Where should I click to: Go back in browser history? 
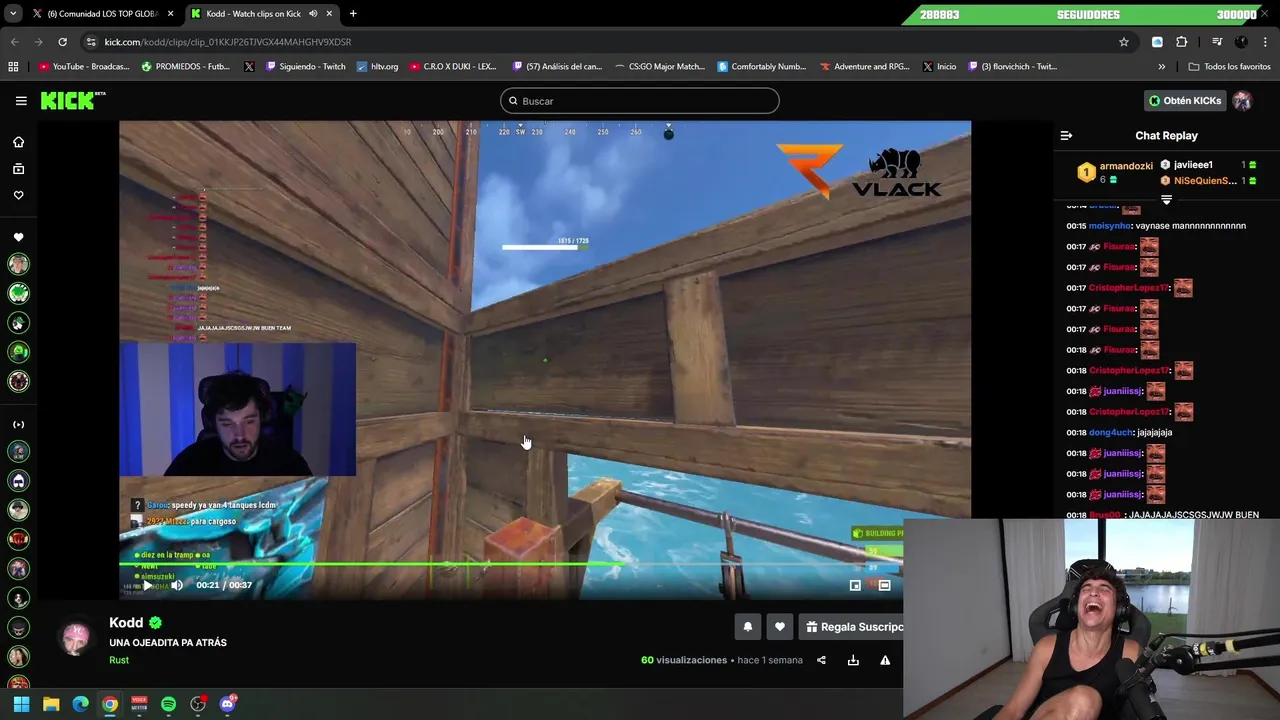click(x=14, y=42)
